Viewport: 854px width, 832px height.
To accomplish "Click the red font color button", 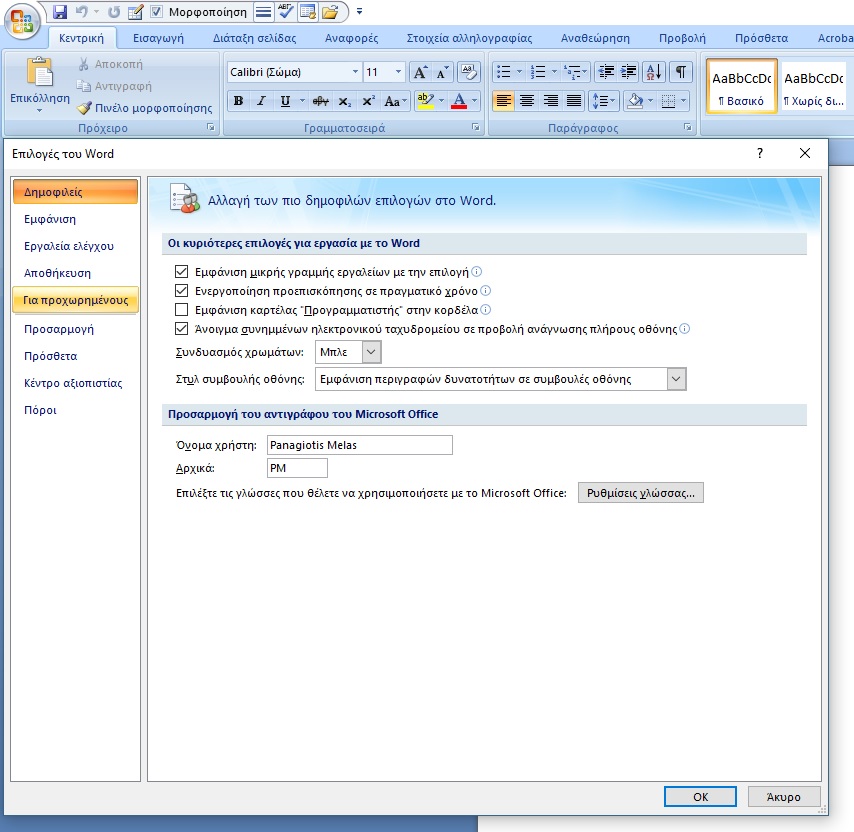I will tap(459, 101).
